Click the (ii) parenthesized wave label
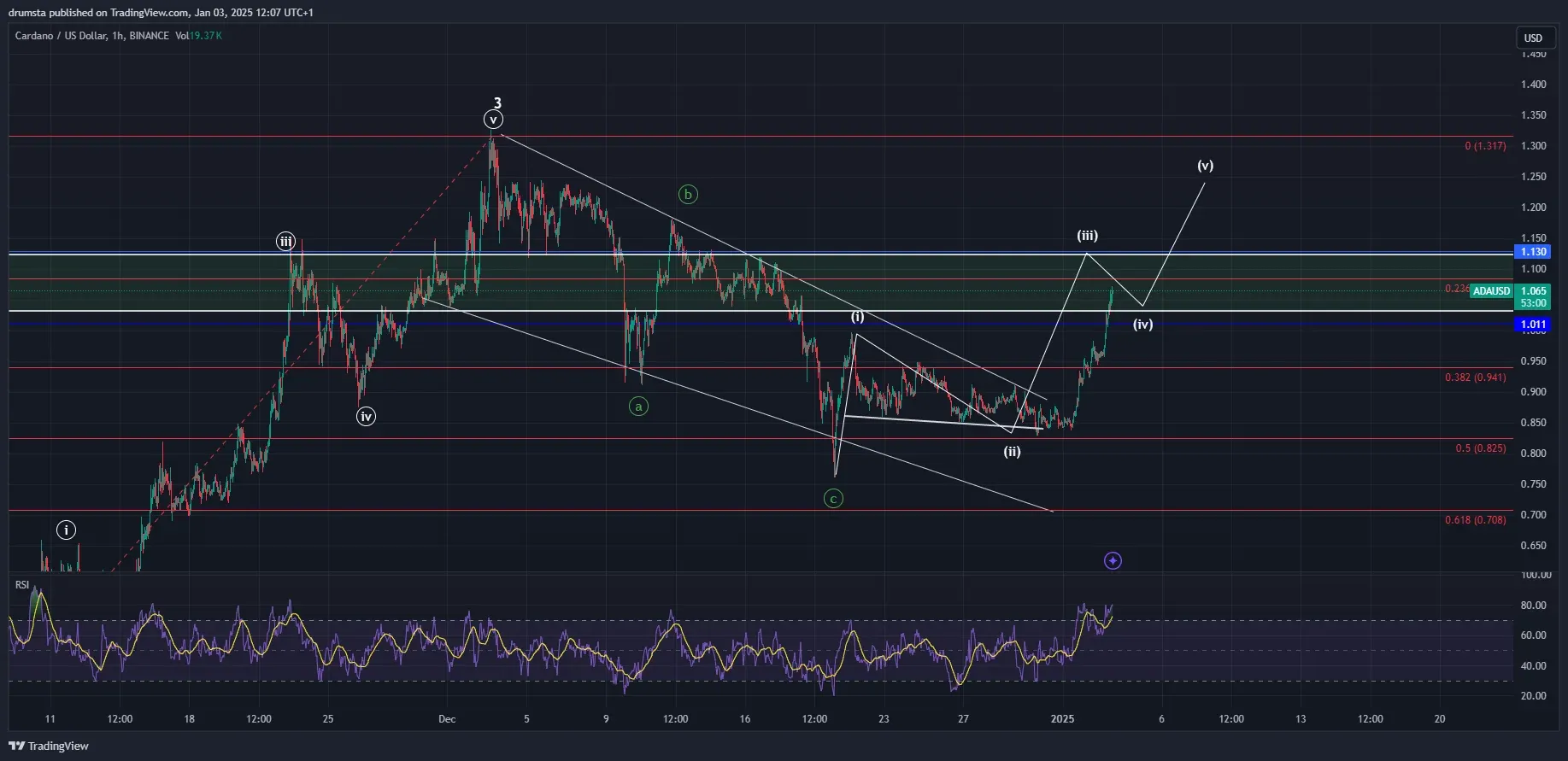This screenshot has height=761, width=1568. 1012,452
